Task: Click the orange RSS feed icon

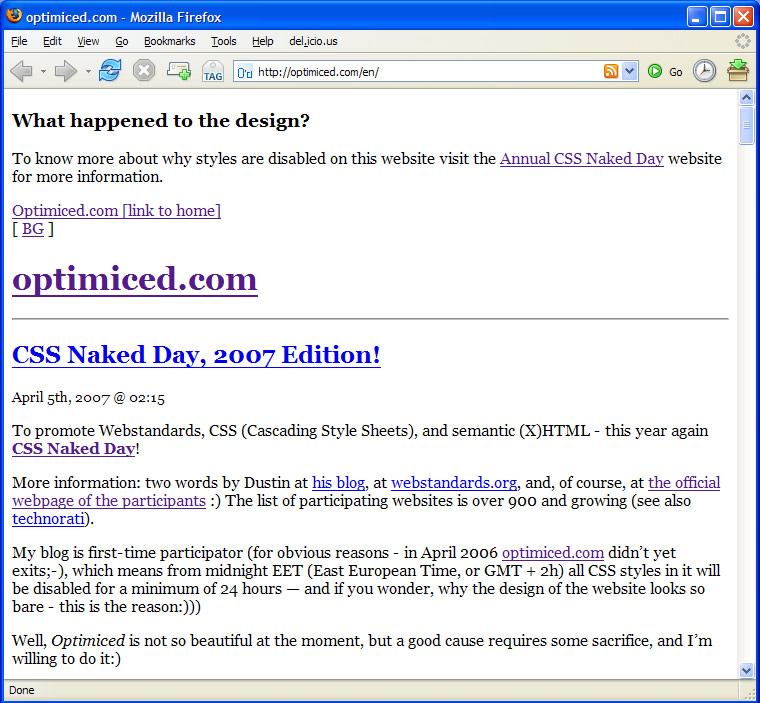Action: [x=611, y=71]
